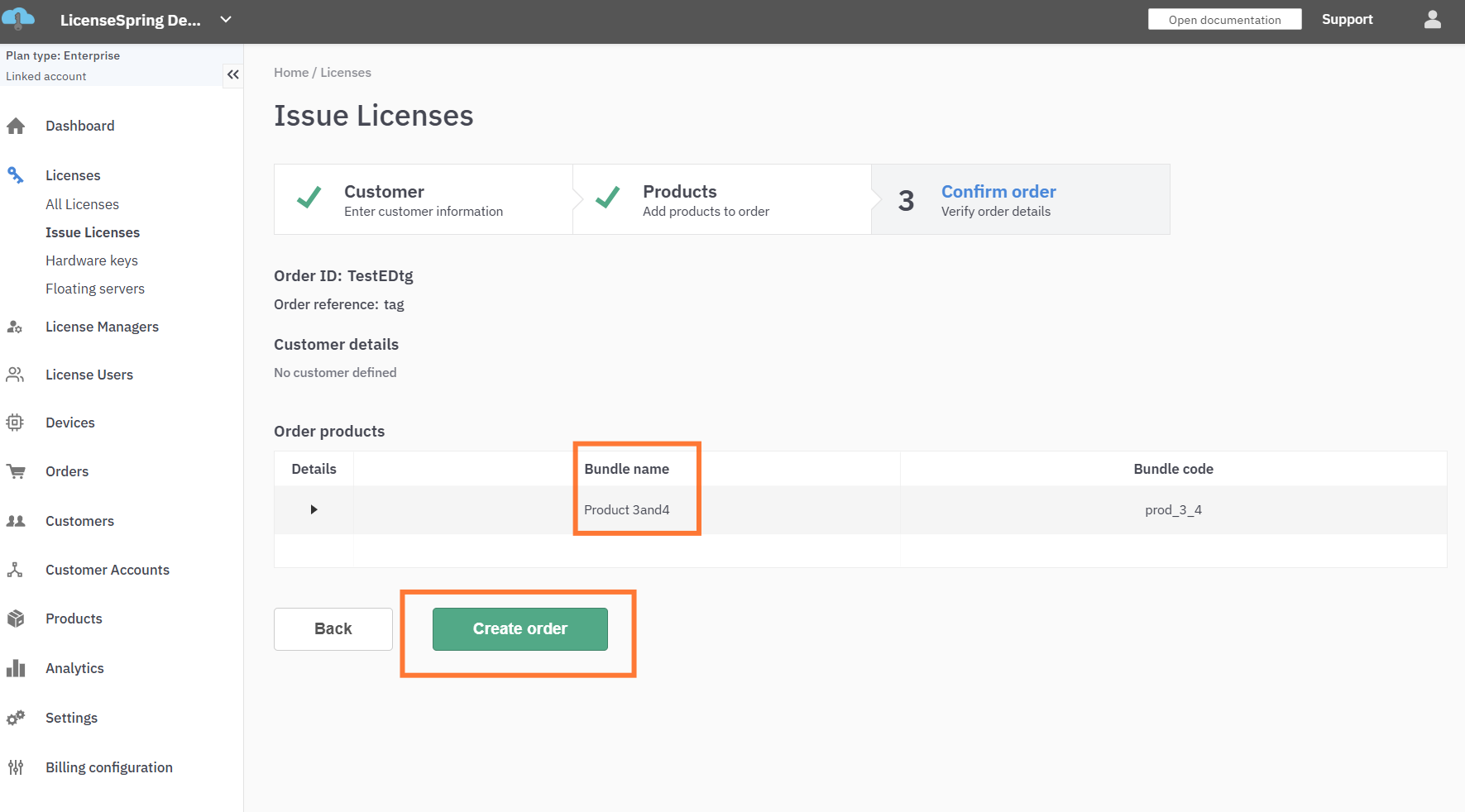This screenshot has height=812, width=1465.
Task: Click the Licenses key icon
Action: pos(15,174)
